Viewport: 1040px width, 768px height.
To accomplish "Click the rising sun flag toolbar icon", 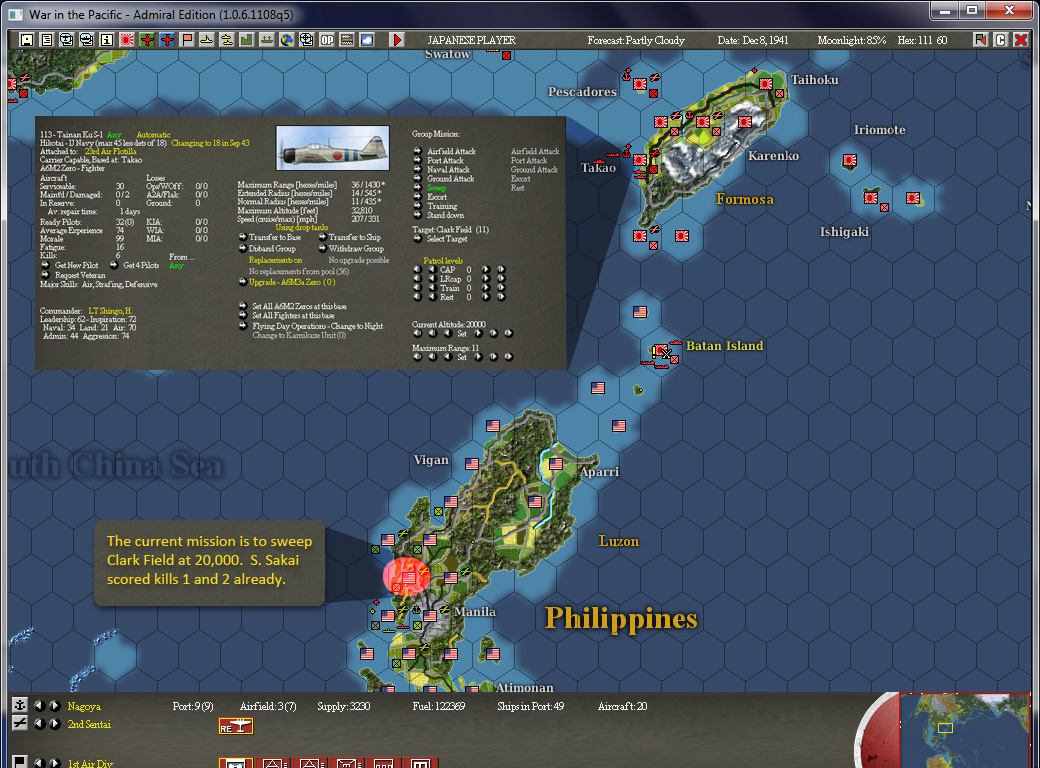I will tap(127, 40).
